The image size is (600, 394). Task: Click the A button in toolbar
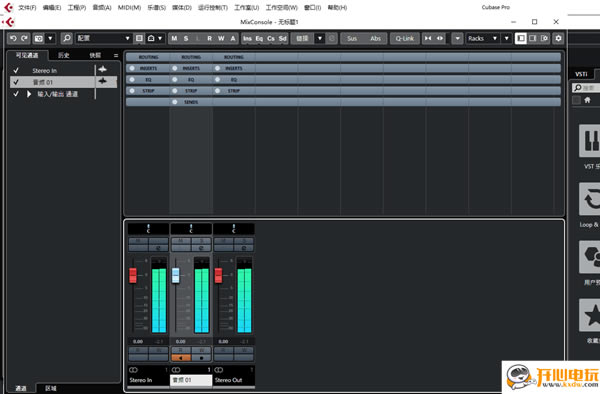tap(233, 38)
